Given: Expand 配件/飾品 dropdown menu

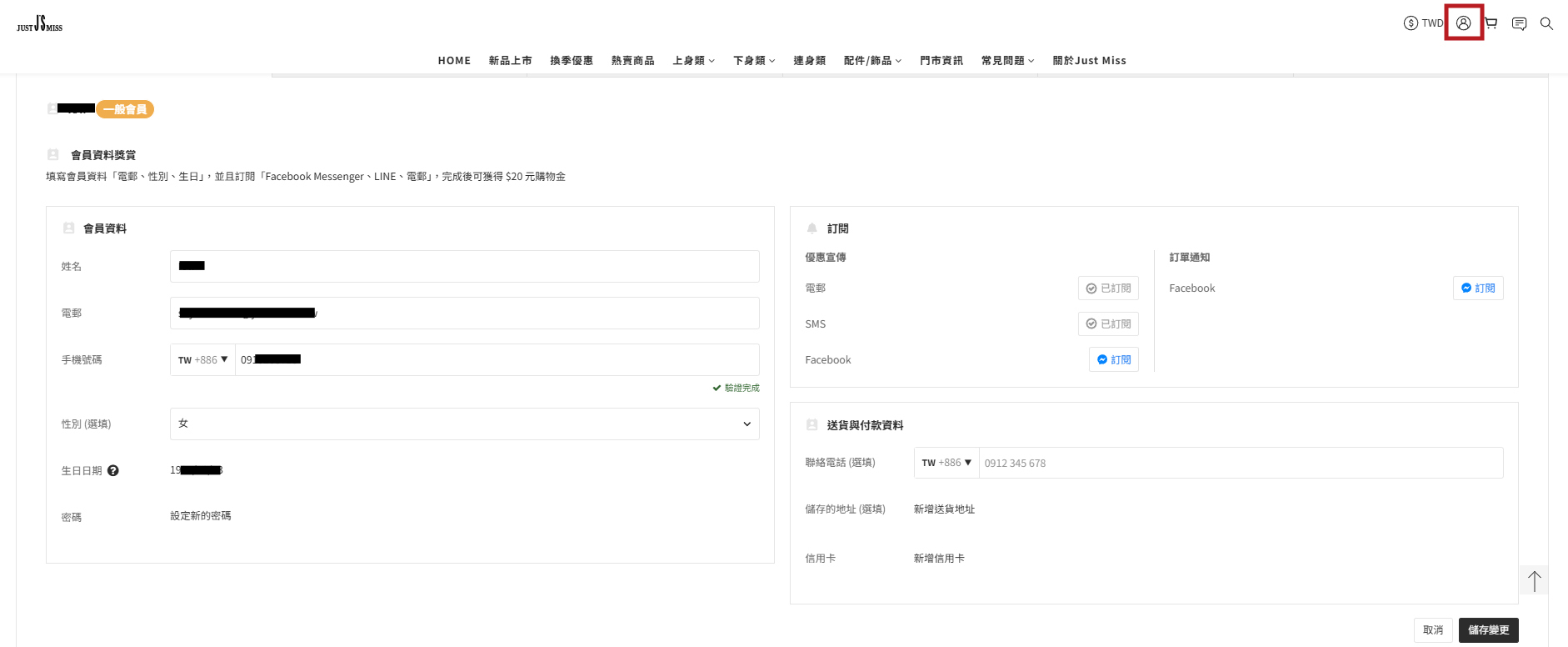Looking at the screenshot, I should (873, 61).
